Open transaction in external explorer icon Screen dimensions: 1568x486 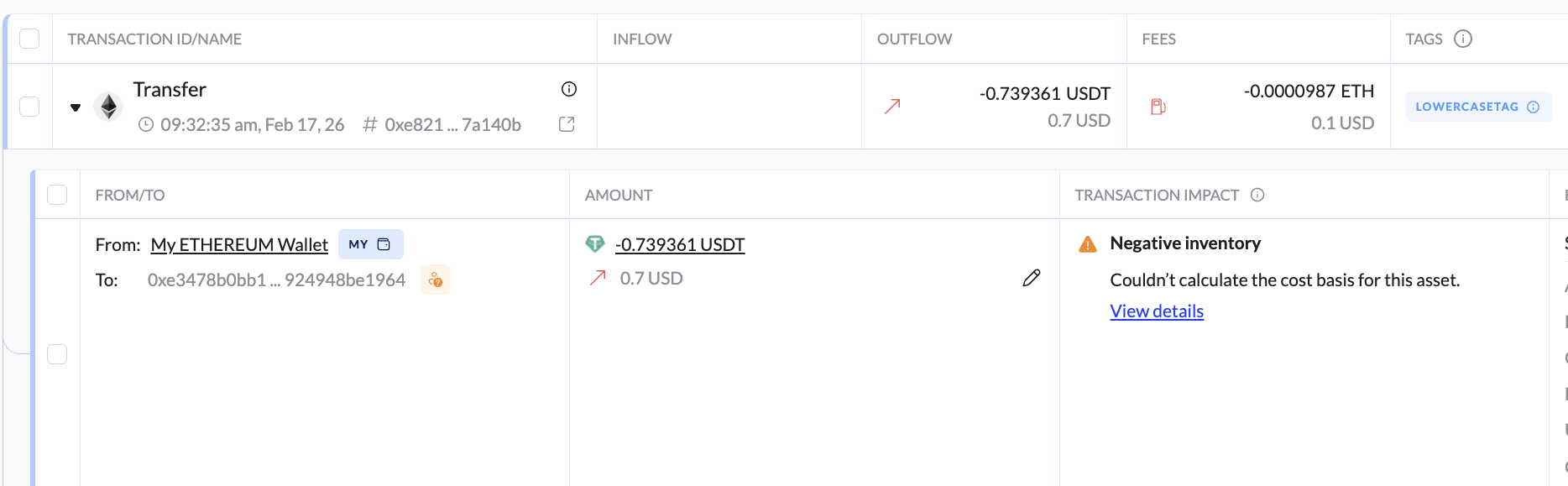567,124
